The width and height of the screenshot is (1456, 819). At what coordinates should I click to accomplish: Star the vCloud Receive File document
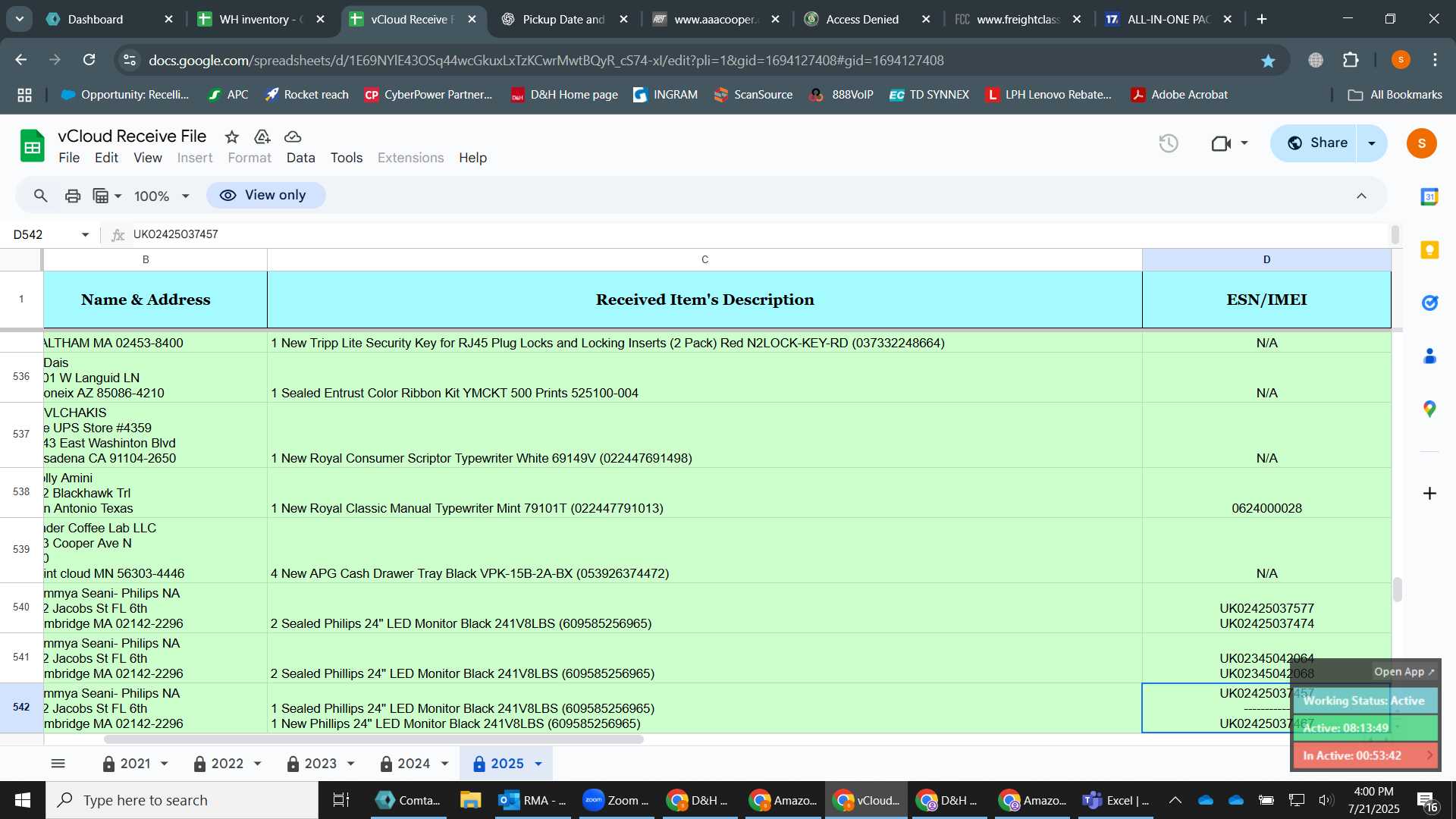232,136
